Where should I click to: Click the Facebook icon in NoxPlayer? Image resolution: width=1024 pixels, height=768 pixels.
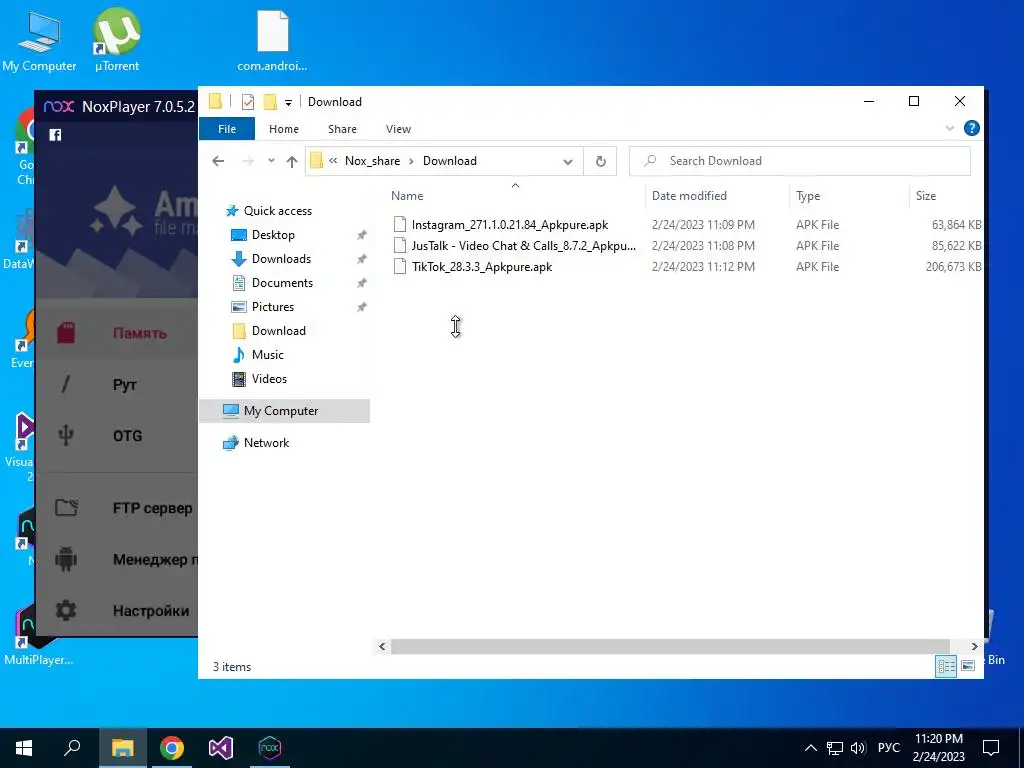pos(55,135)
